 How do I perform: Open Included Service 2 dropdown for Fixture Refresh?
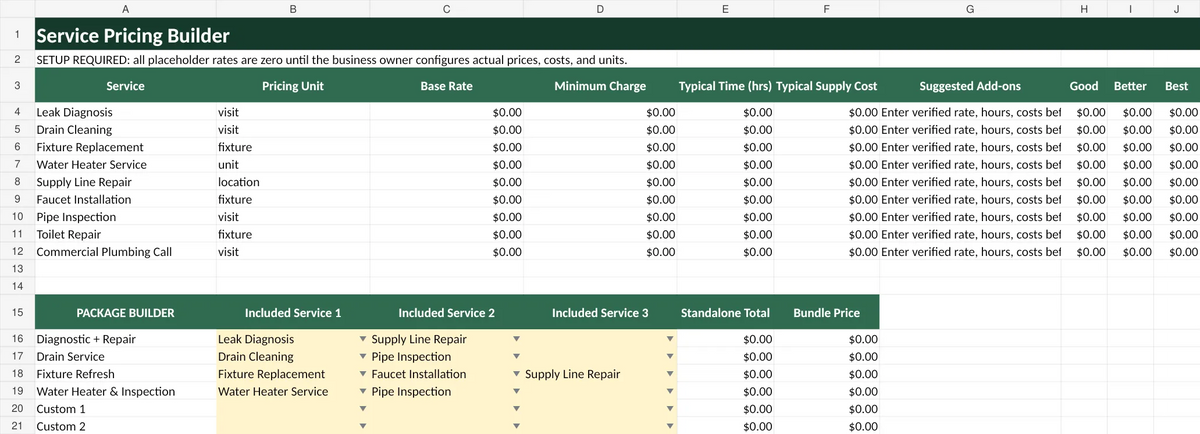[516, 374]
